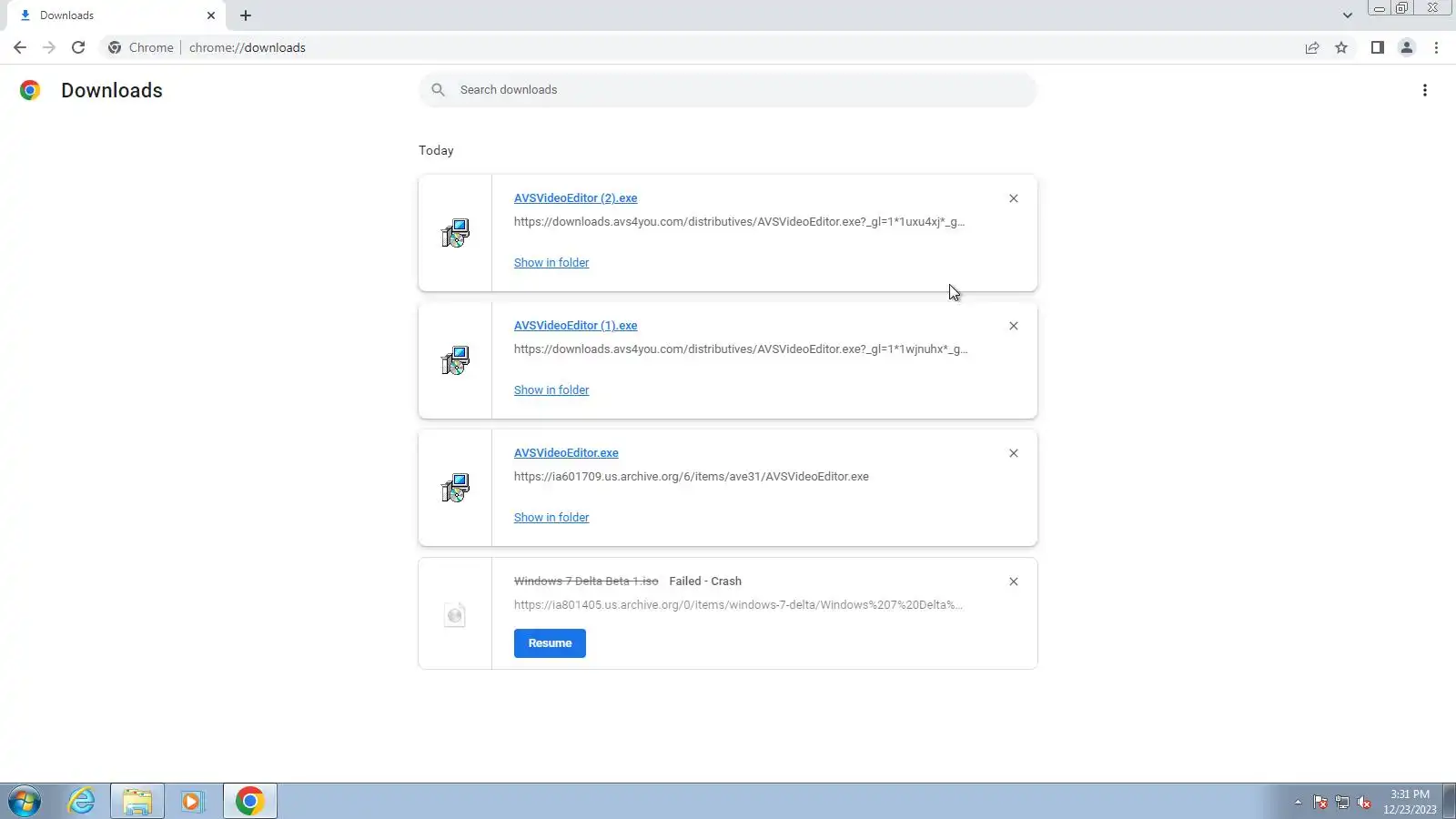
Task: Click the AVSVideoEditor.exe file icon
Action: point(456,488)
